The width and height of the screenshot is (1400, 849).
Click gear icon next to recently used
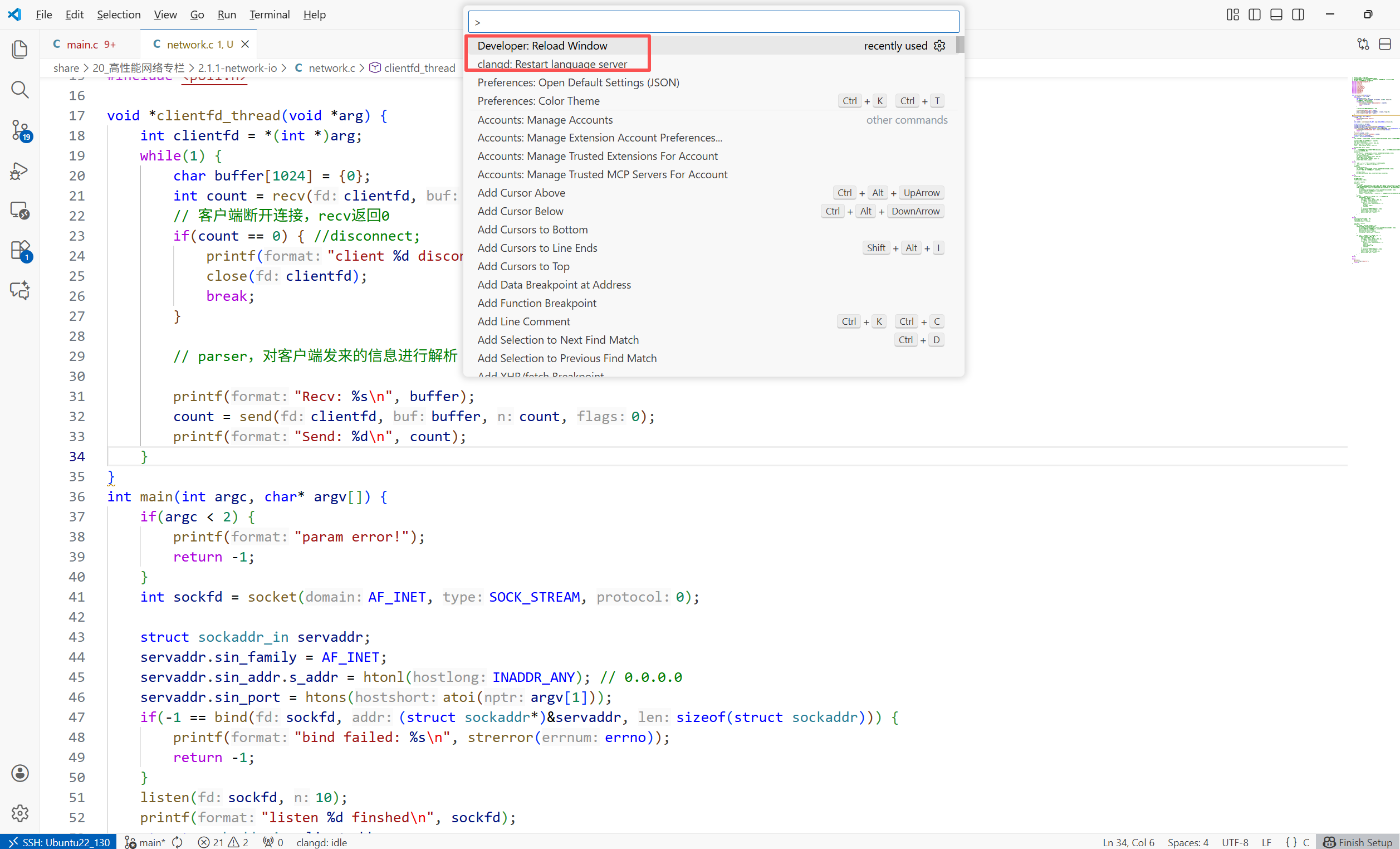click(940, 46)
